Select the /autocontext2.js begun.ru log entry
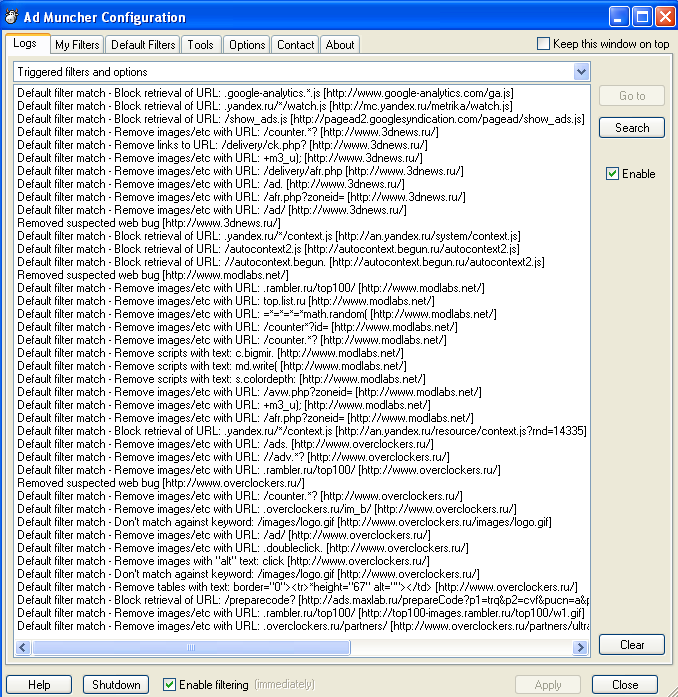This screenshot has width=678, height=697. click(x=268, y=249)
